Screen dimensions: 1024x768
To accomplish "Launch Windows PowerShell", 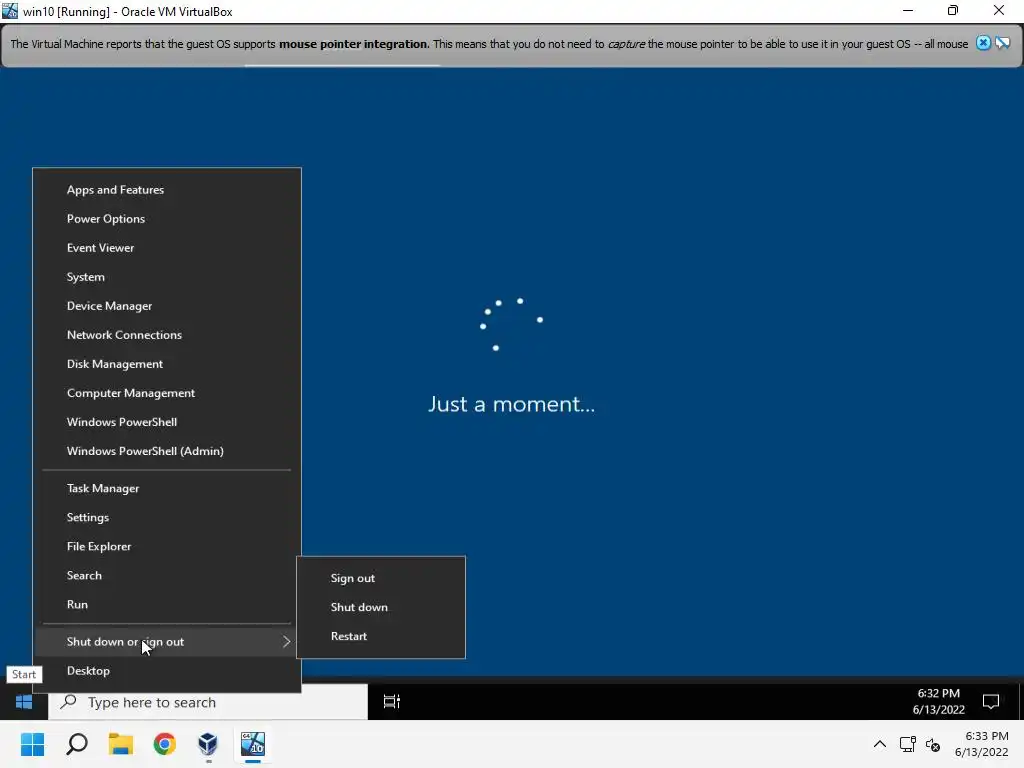I will coord(167,422).
